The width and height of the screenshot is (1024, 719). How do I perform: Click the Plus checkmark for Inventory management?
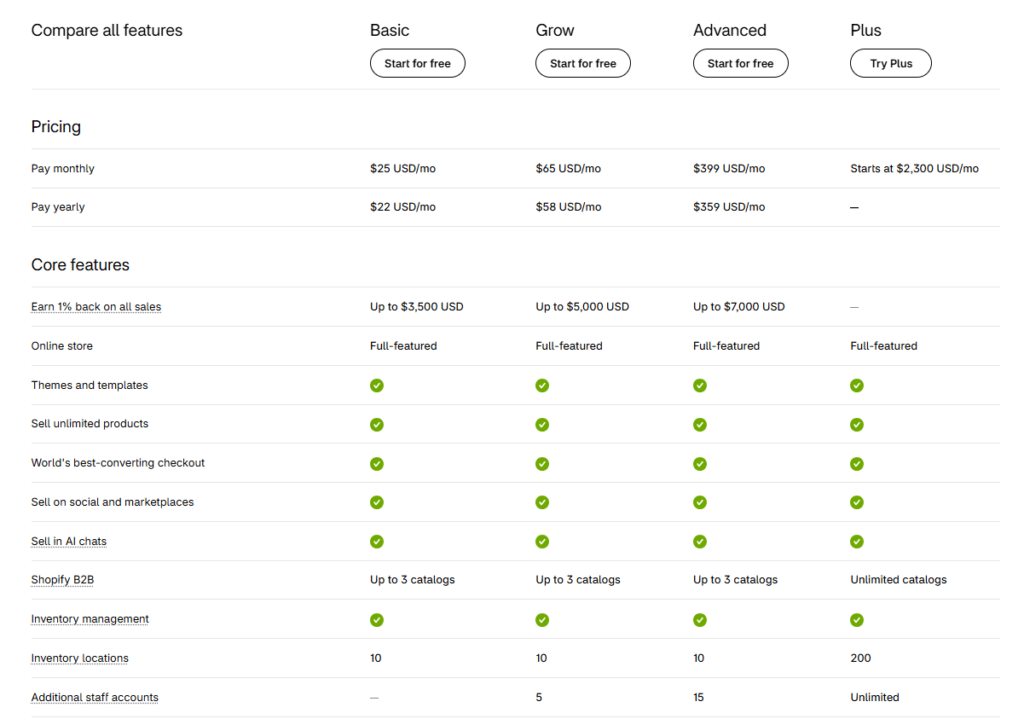pos(857,620)
